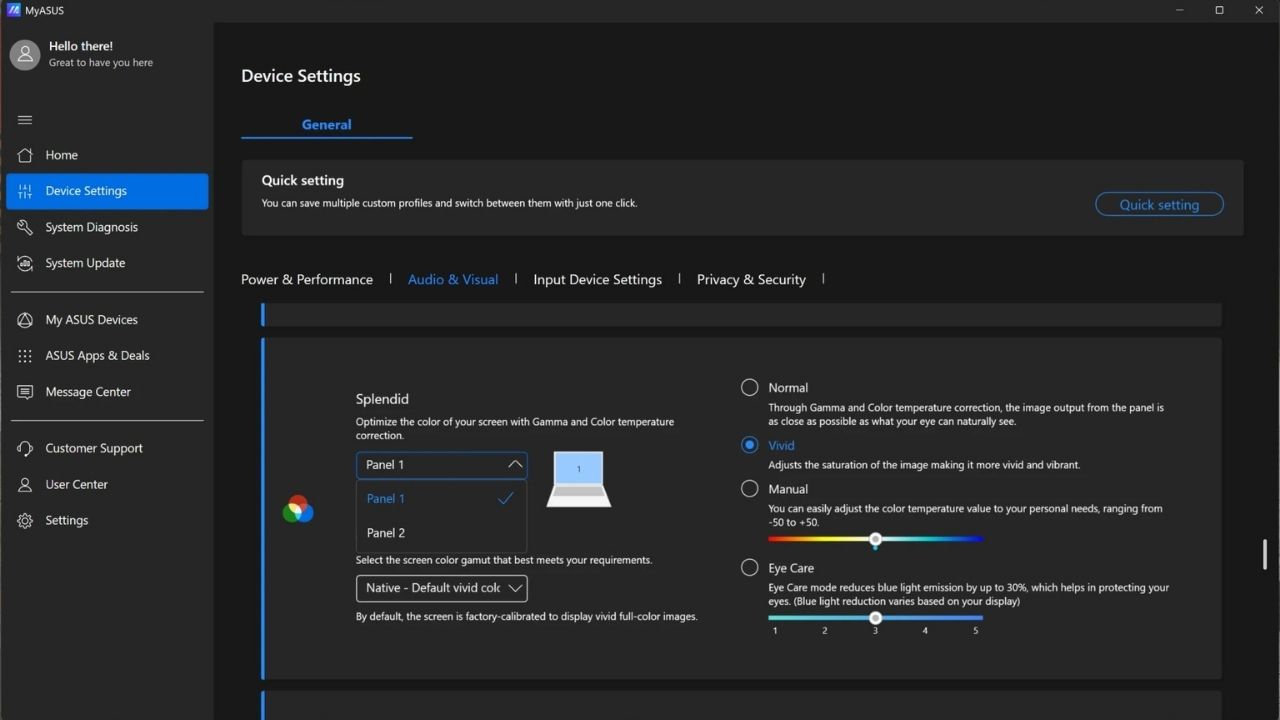The height and width of the screenshot is (720, 1280).
Task: Enable the Eye Care radio button
Action: tap(749, 568)
